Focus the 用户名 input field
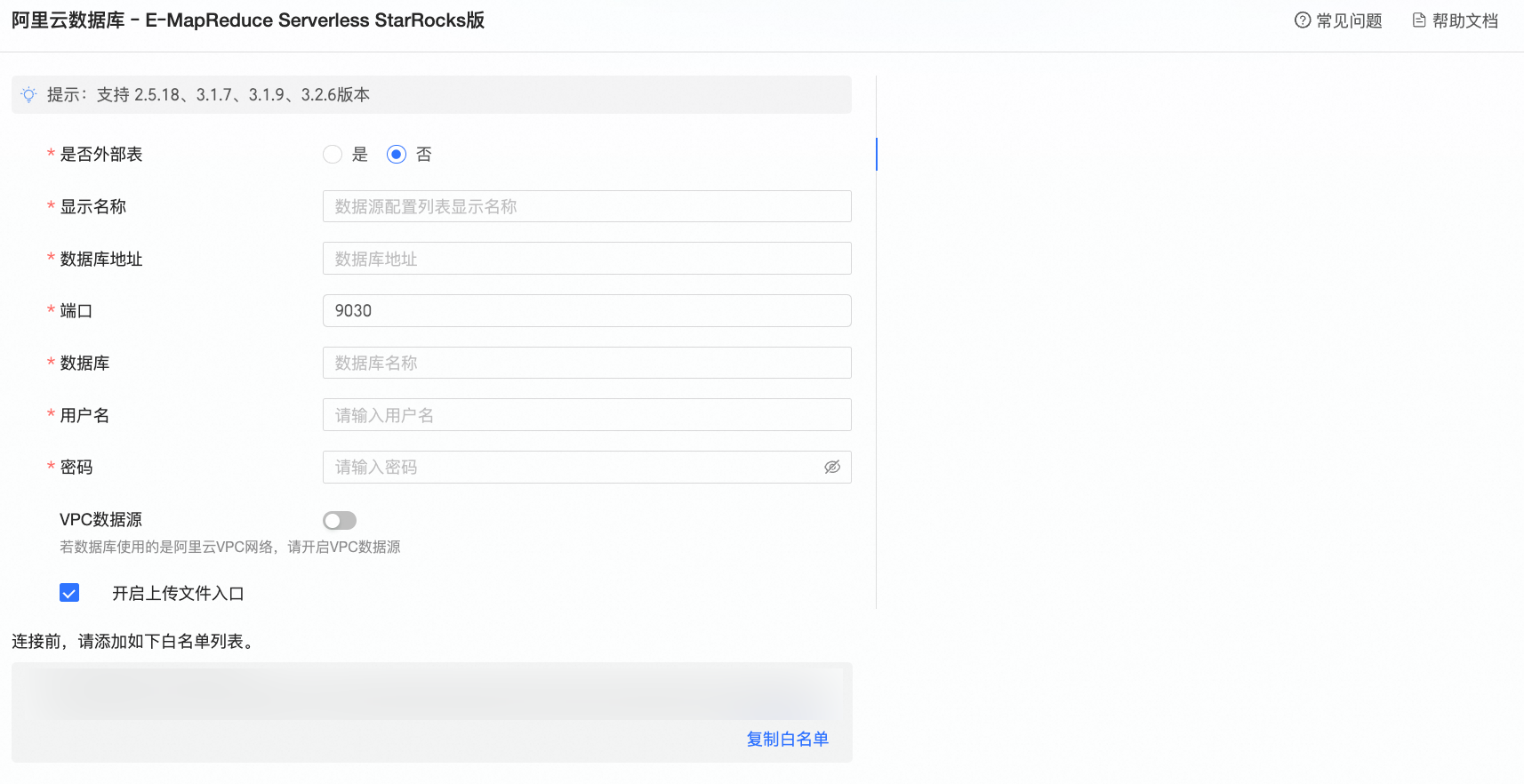 pos(587,415)
